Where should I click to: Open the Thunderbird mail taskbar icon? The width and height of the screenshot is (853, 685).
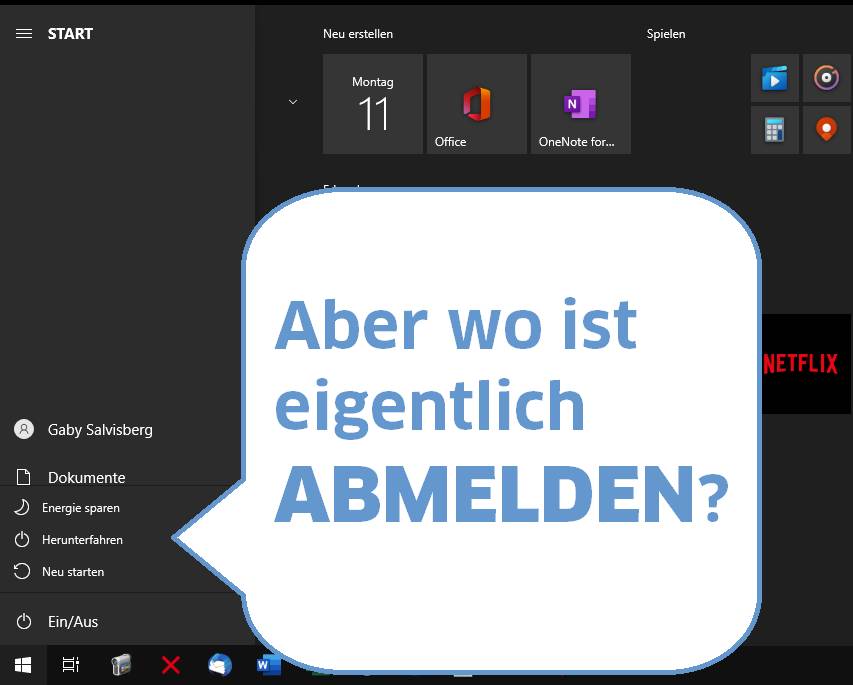coord(220,664)
